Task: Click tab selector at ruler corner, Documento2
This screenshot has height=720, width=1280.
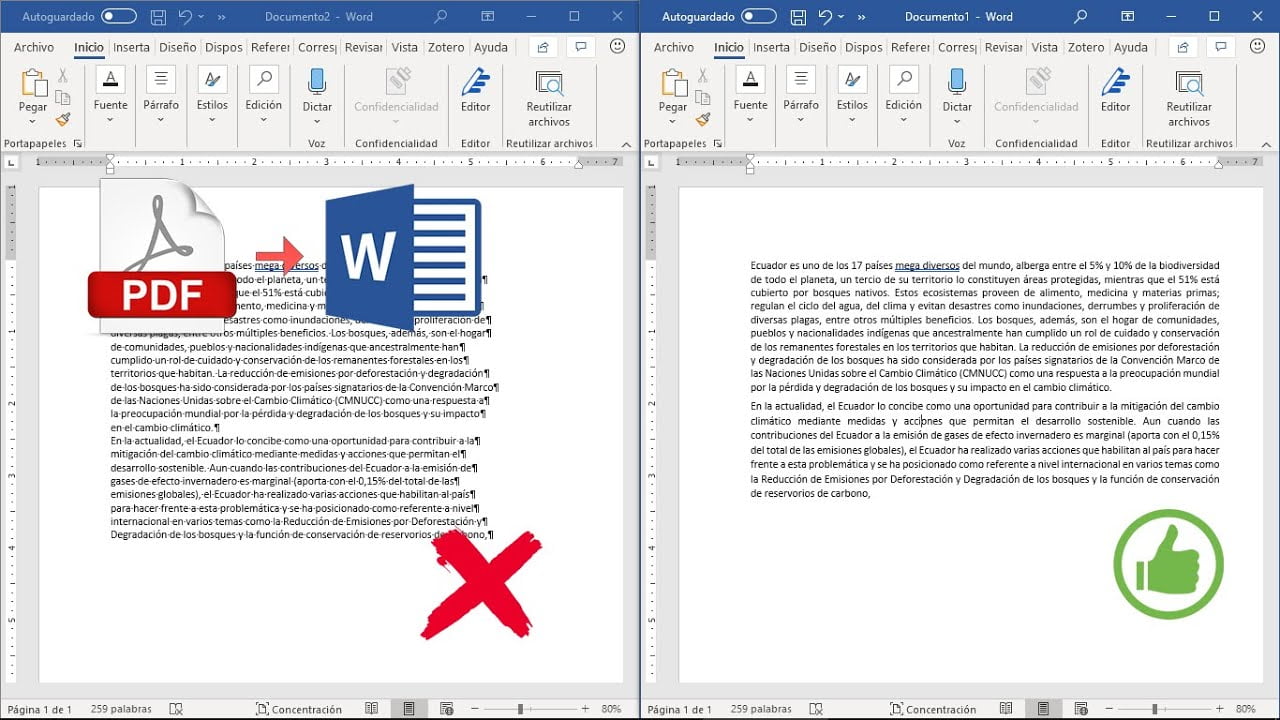Action: 11,162
